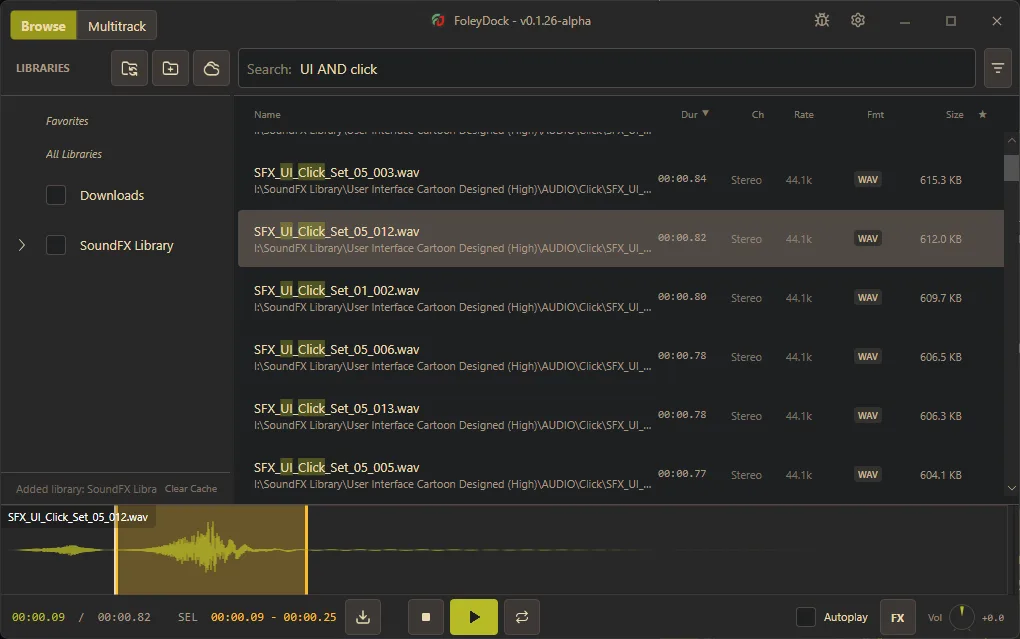Open the settings gear icon
Screen dimensions: 1020x639
pos(858,20)
